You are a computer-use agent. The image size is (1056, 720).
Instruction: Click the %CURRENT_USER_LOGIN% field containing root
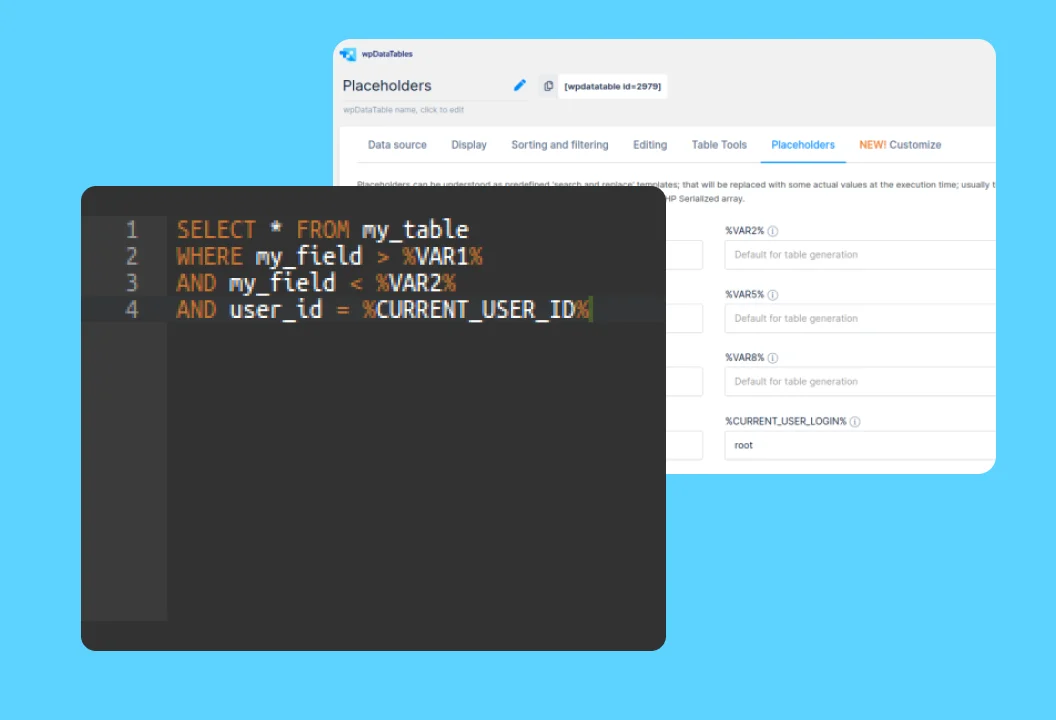click(860, 445)
